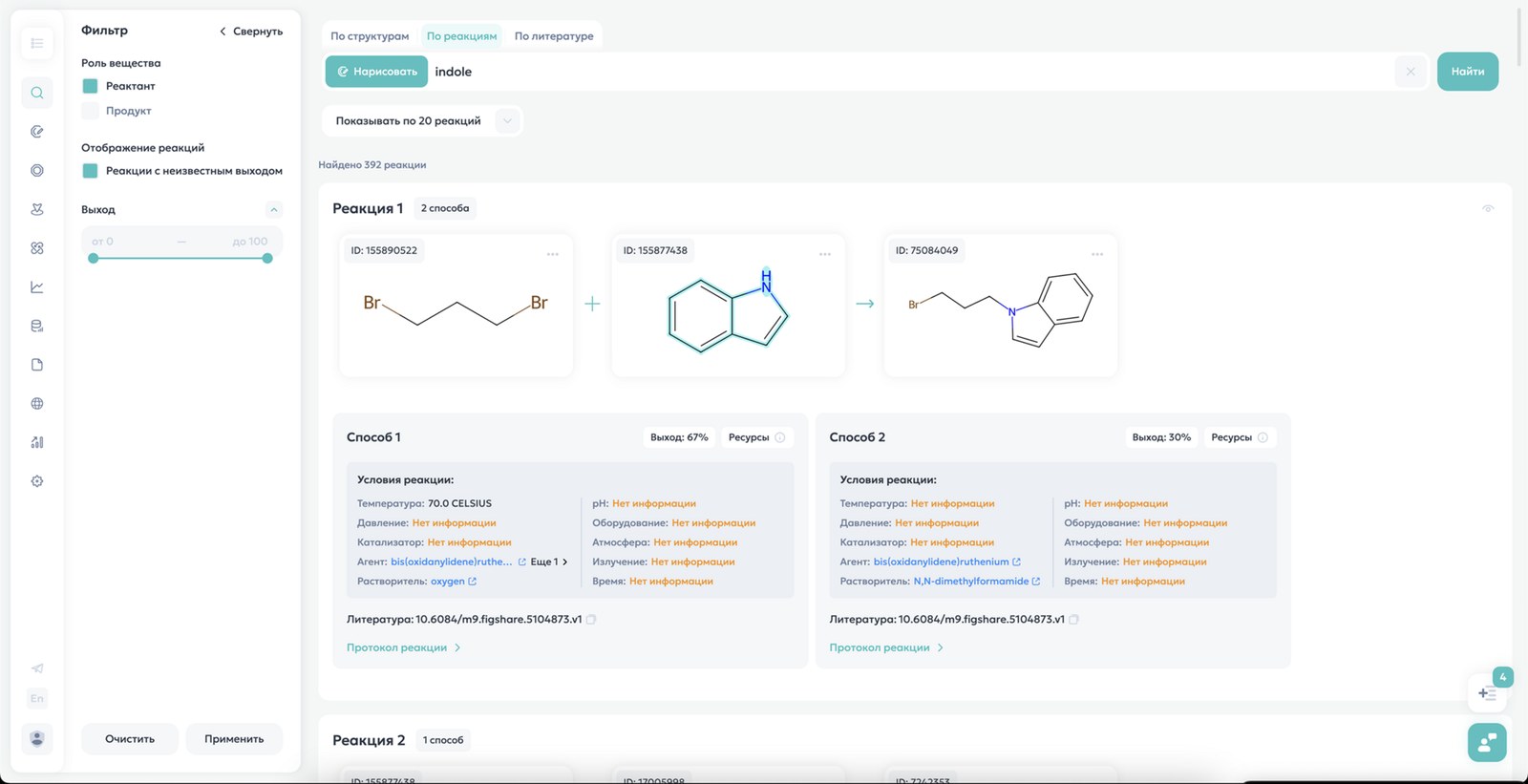Expand Еще 1 agents in Способ 1
Screen dimensions: 1528x784
(x=549, y=562)
